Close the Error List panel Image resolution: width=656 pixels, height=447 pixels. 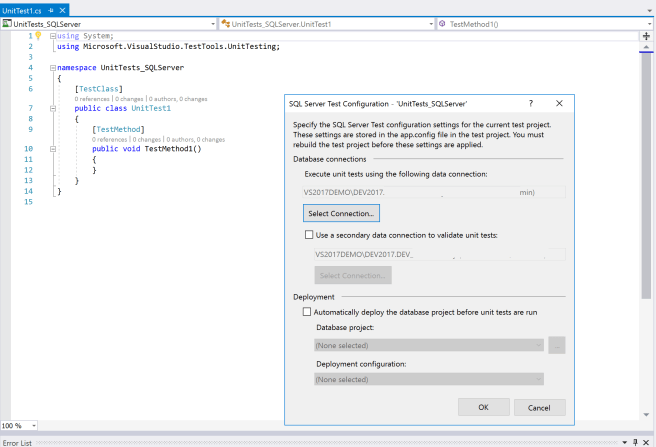pos(645,441)
